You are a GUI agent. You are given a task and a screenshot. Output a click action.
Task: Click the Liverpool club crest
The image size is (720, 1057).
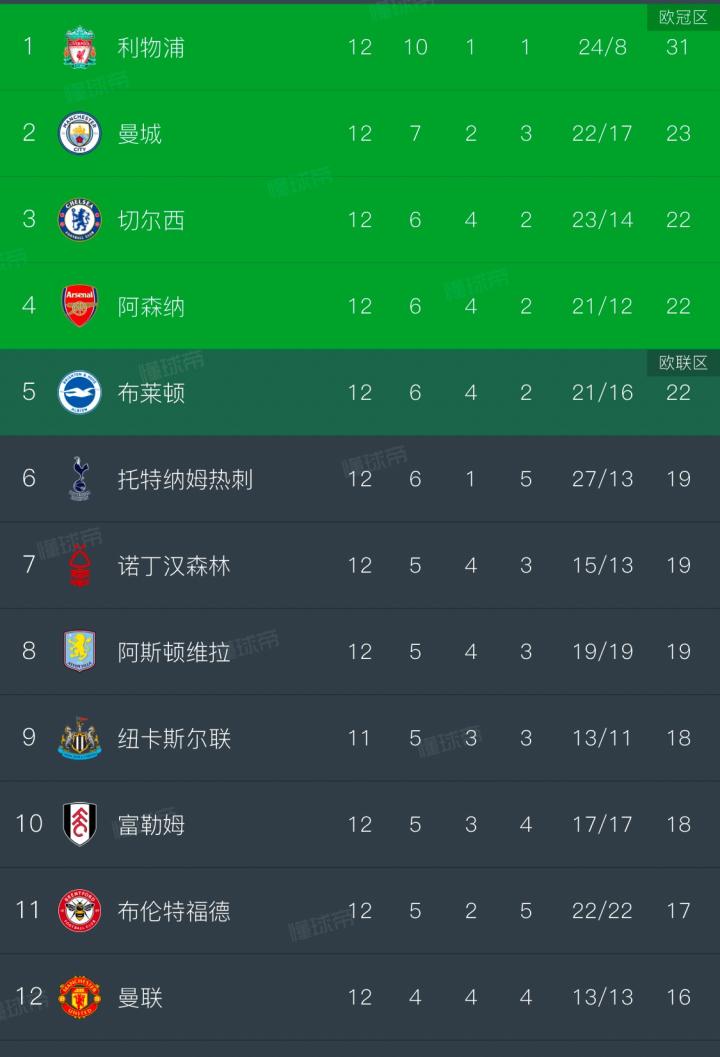tap(79, 48)
